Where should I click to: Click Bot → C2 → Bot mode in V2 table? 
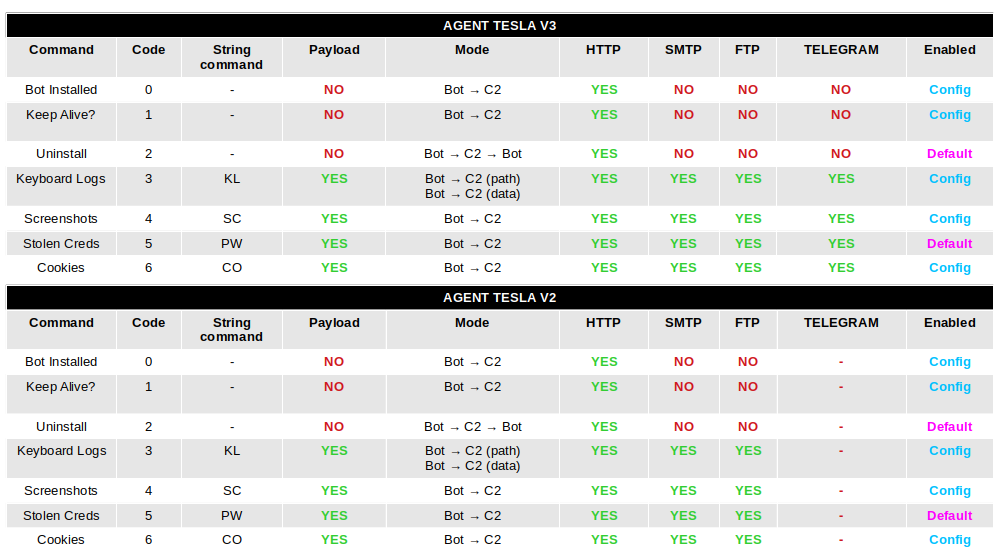click(x=473, y=427)
